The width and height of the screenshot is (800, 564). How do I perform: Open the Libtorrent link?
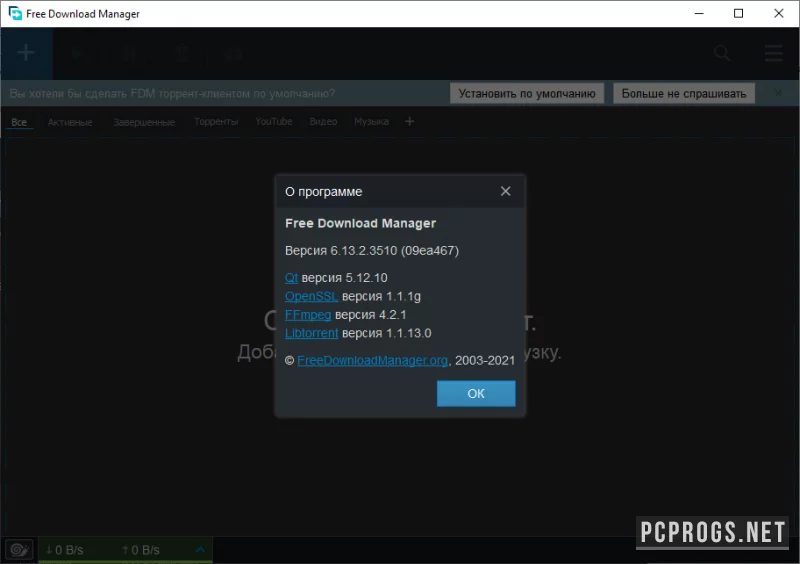pyautogui.click(x=312, y=333)
